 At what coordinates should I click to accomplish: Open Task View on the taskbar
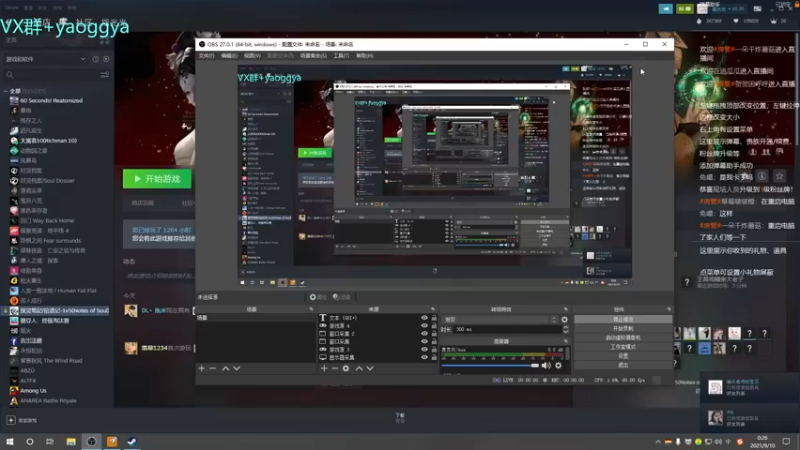49,442
